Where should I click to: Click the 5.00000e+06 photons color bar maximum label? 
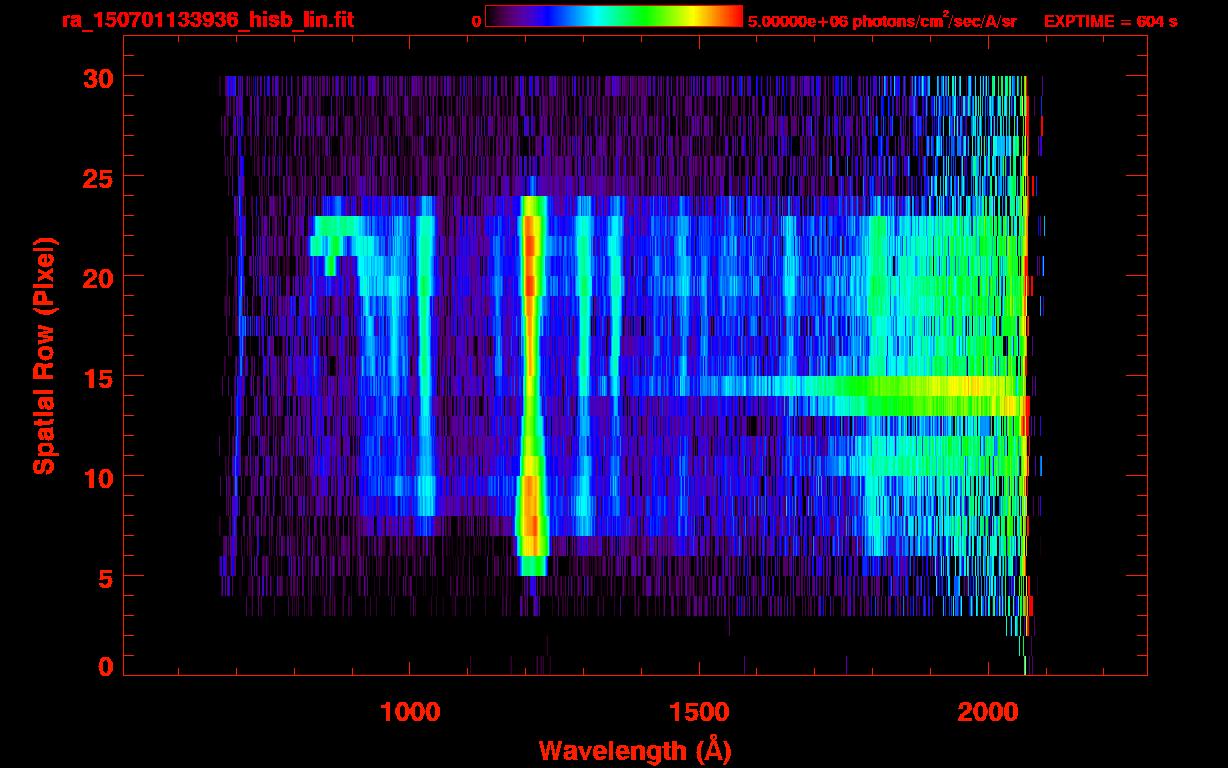pos(881,21)
